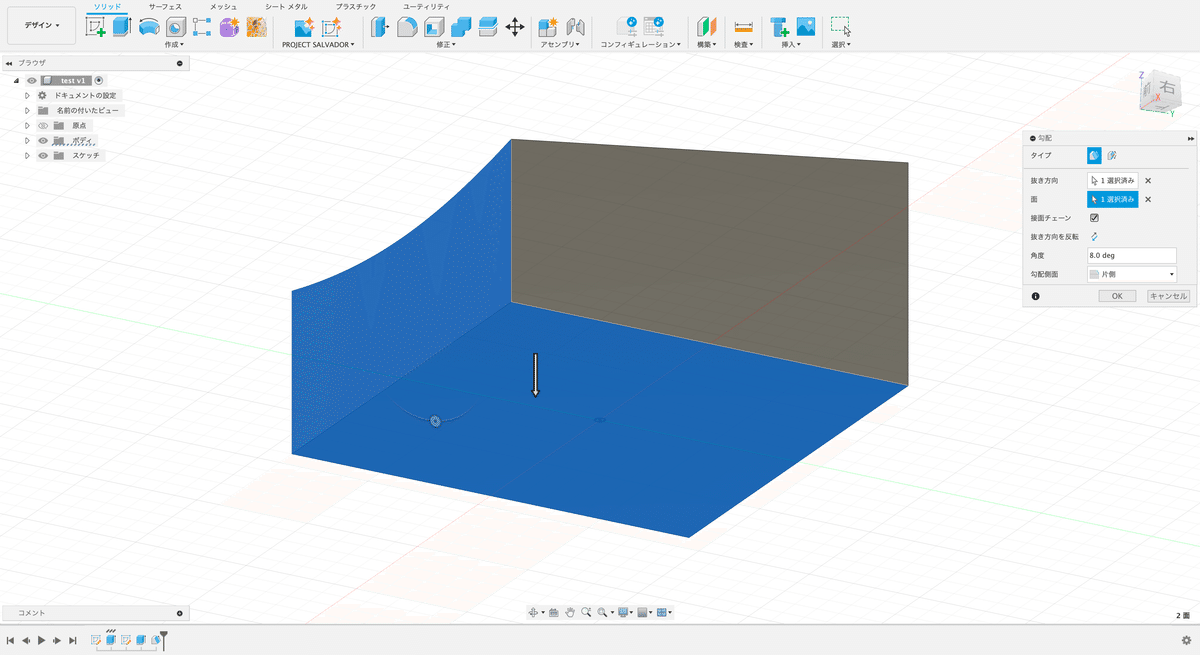
Task: Select the Construct plane icon
Action: point(706,27)
